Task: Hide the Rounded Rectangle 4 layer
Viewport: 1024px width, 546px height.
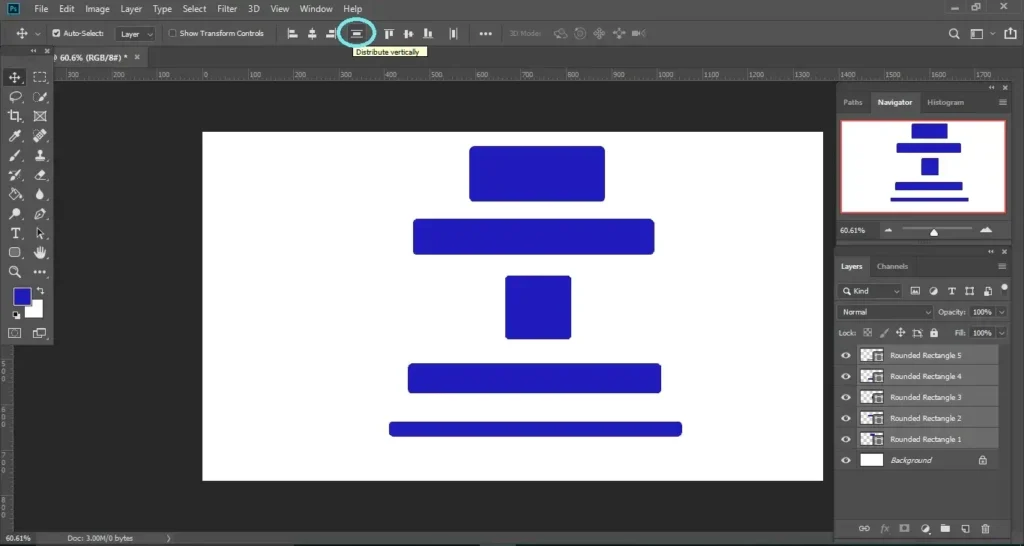Action: pos(846,376)
